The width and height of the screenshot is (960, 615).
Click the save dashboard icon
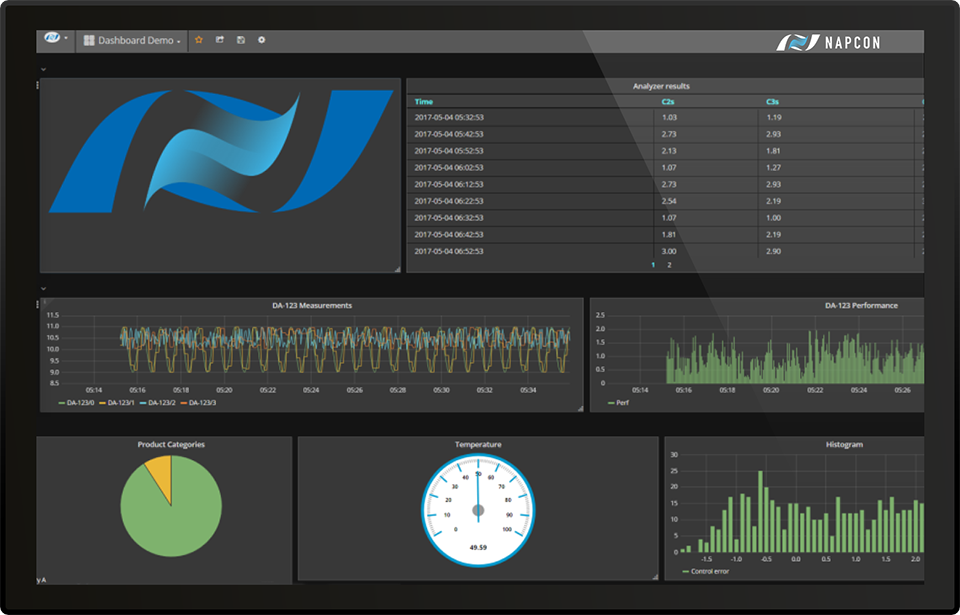[x=240, y=40]
